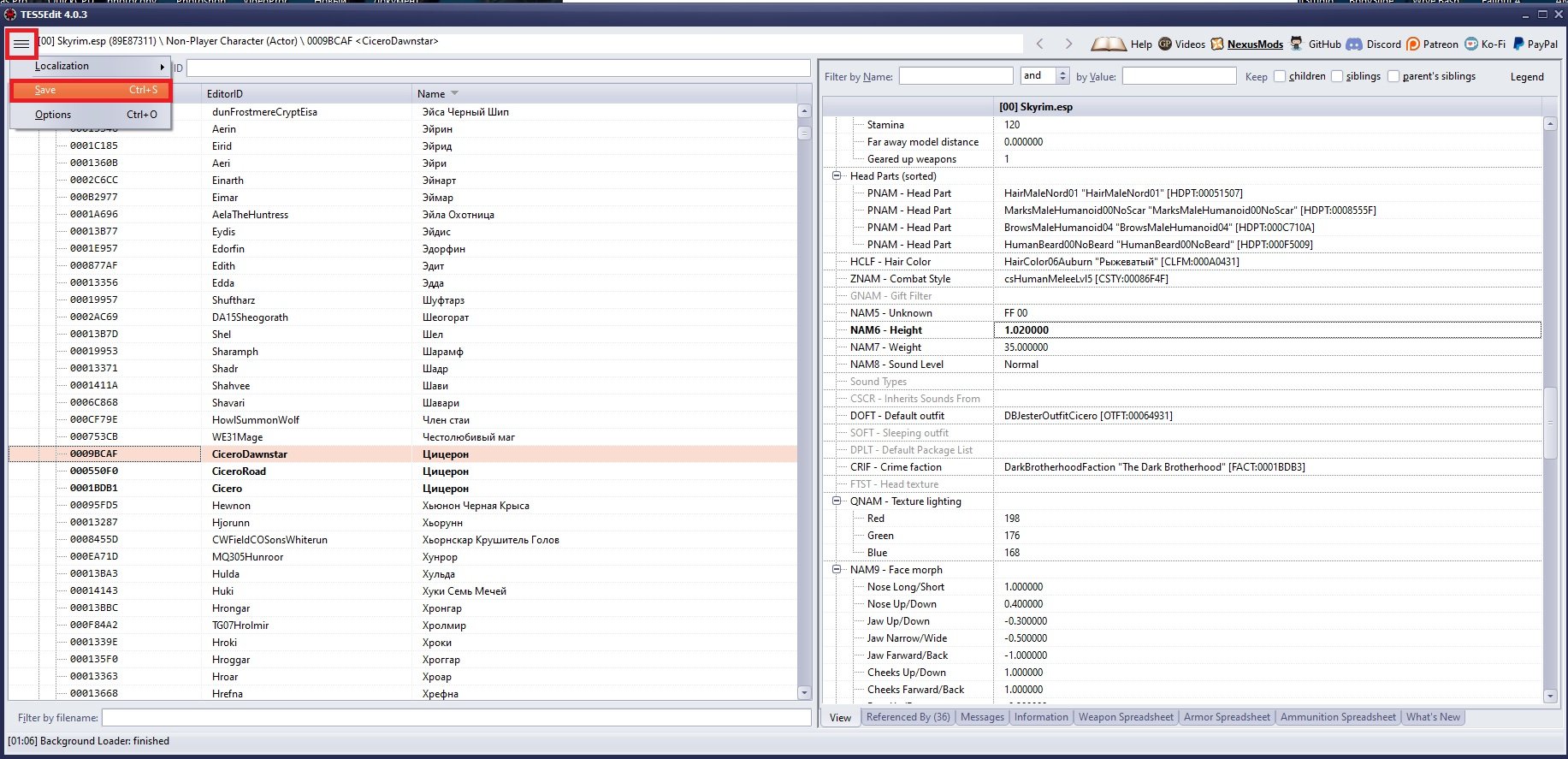Image resolution: width=1568 pixels, height=759 pixels.
Task: Open the Ko-Fi donation icon
Action: coord(1471,44)
